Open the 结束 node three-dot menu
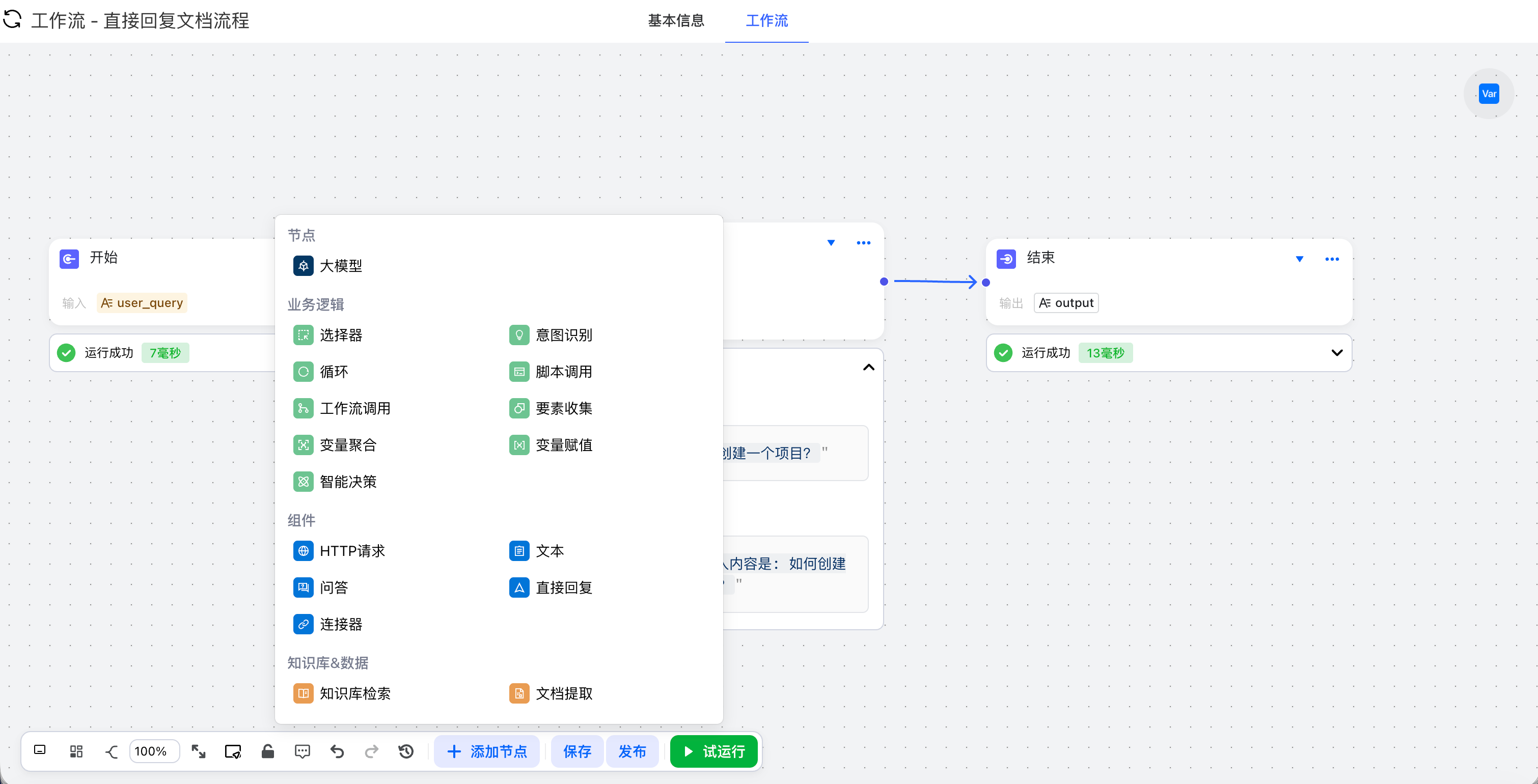This screenshot has height=784, width=1538. [1331, 259]
